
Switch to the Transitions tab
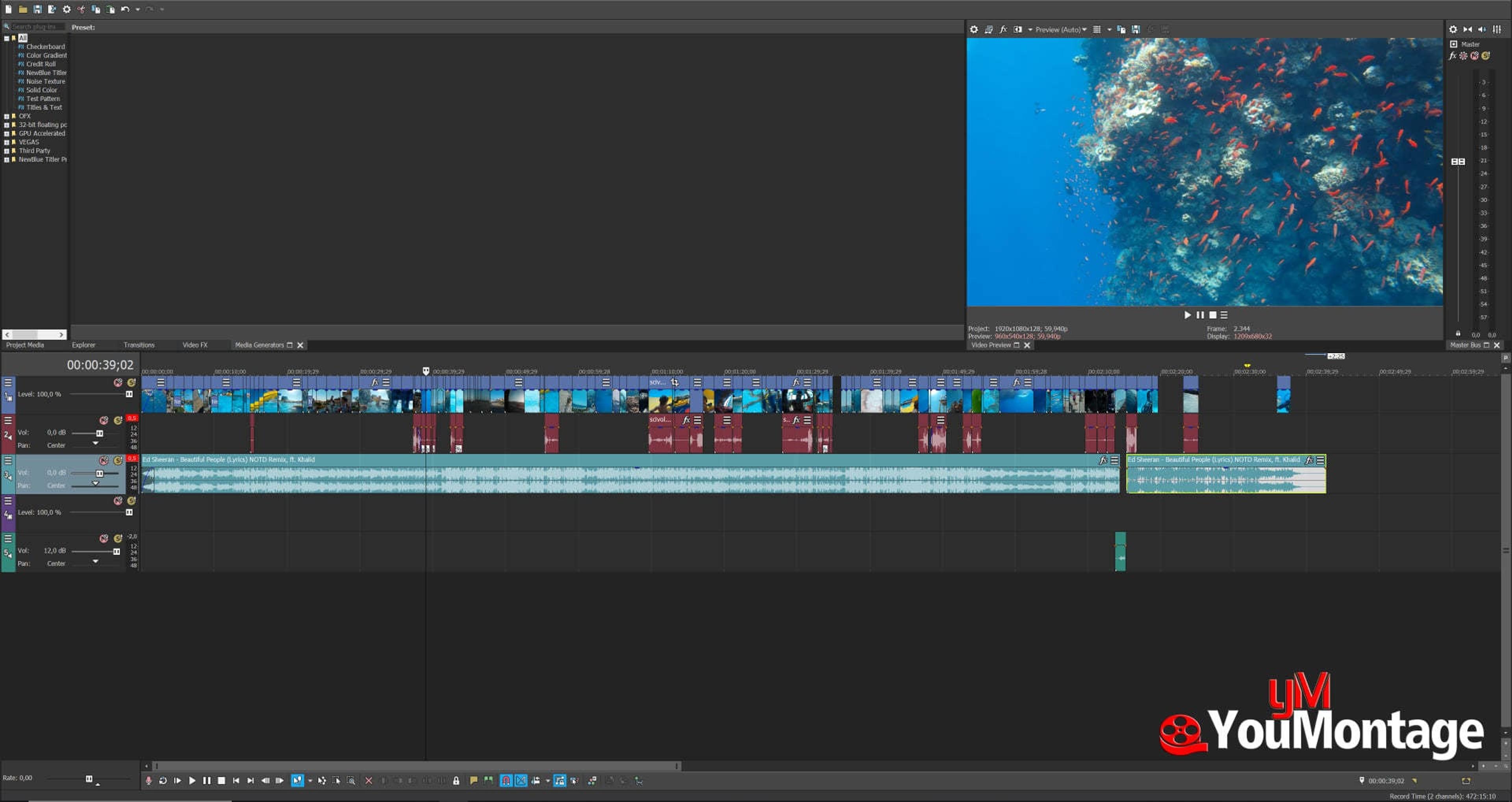[x=139, y=345]
